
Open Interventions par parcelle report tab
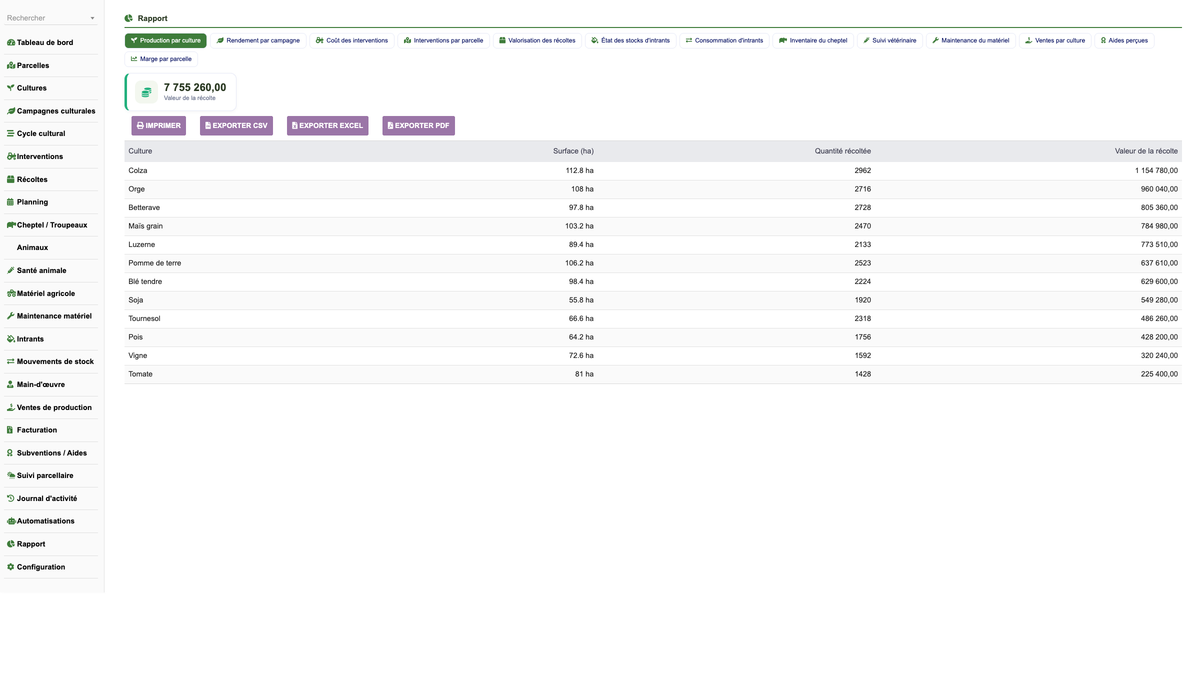click(x=444, y=41)
